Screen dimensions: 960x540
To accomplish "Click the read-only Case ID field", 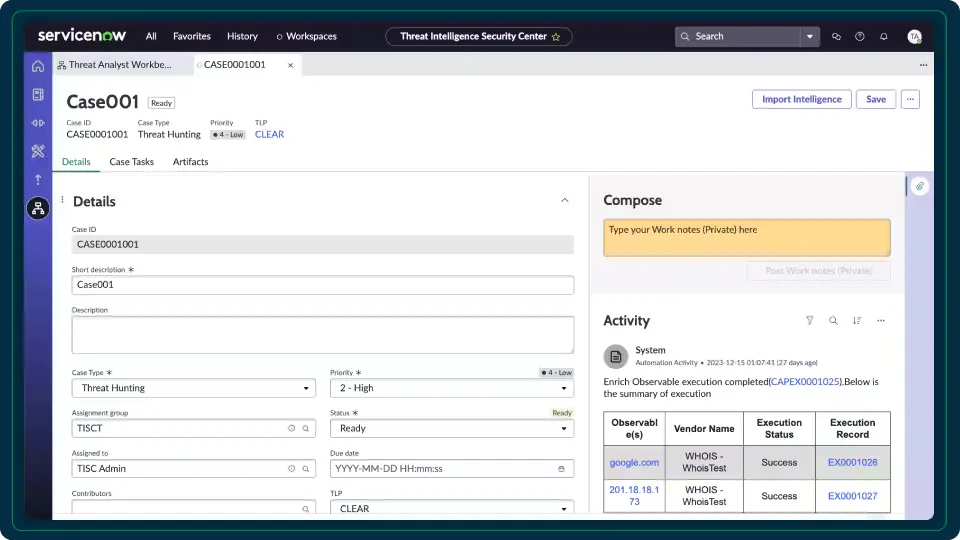I will 323,245.
